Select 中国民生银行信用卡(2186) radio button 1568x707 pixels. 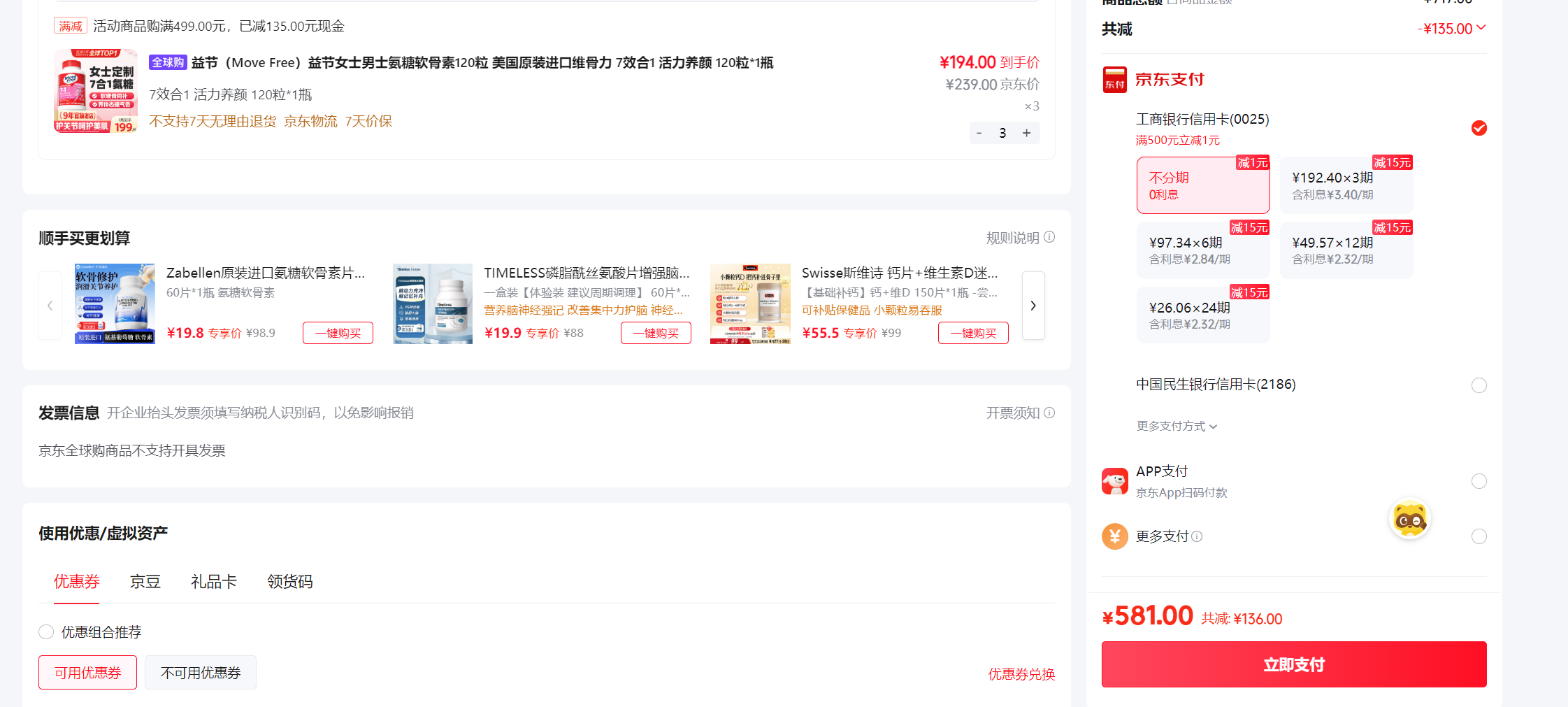tap(1479, 385)
